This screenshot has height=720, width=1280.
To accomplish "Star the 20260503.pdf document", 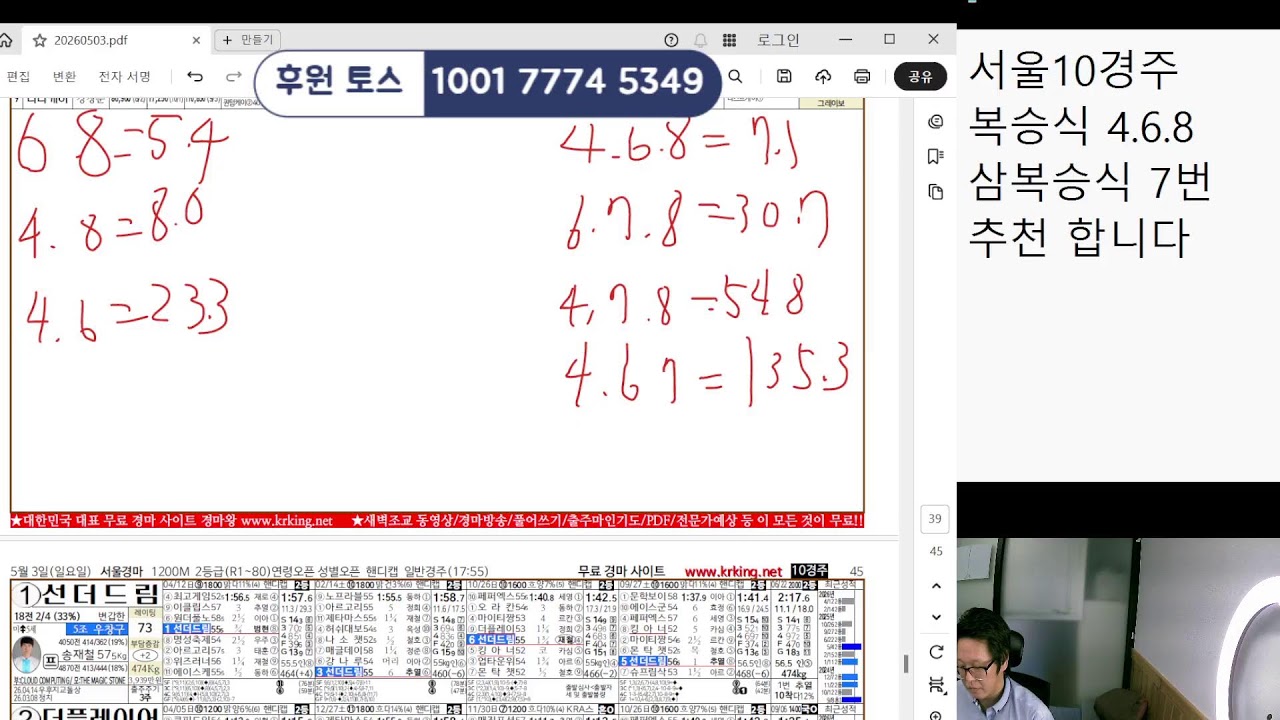I will (x=40, y=41).
